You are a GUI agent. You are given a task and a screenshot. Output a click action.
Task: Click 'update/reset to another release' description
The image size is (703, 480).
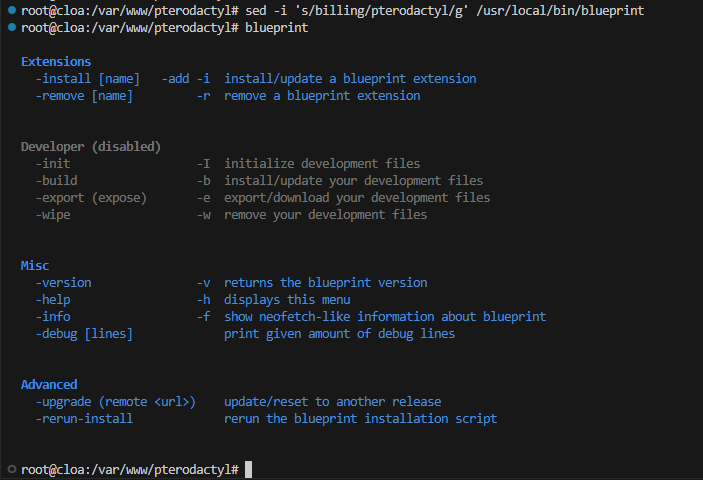pos(333,402)
